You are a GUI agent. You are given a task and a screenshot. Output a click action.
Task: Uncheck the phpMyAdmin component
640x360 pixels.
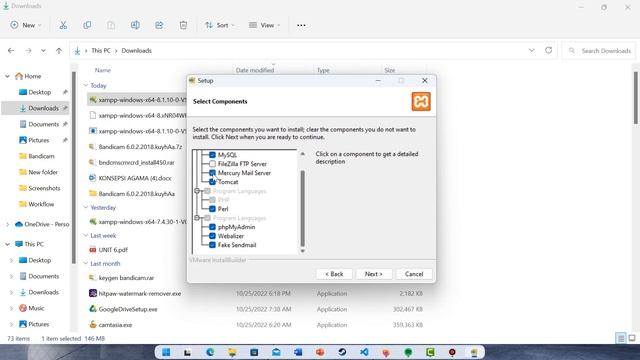pyautogui.click(x=212, y=227)
